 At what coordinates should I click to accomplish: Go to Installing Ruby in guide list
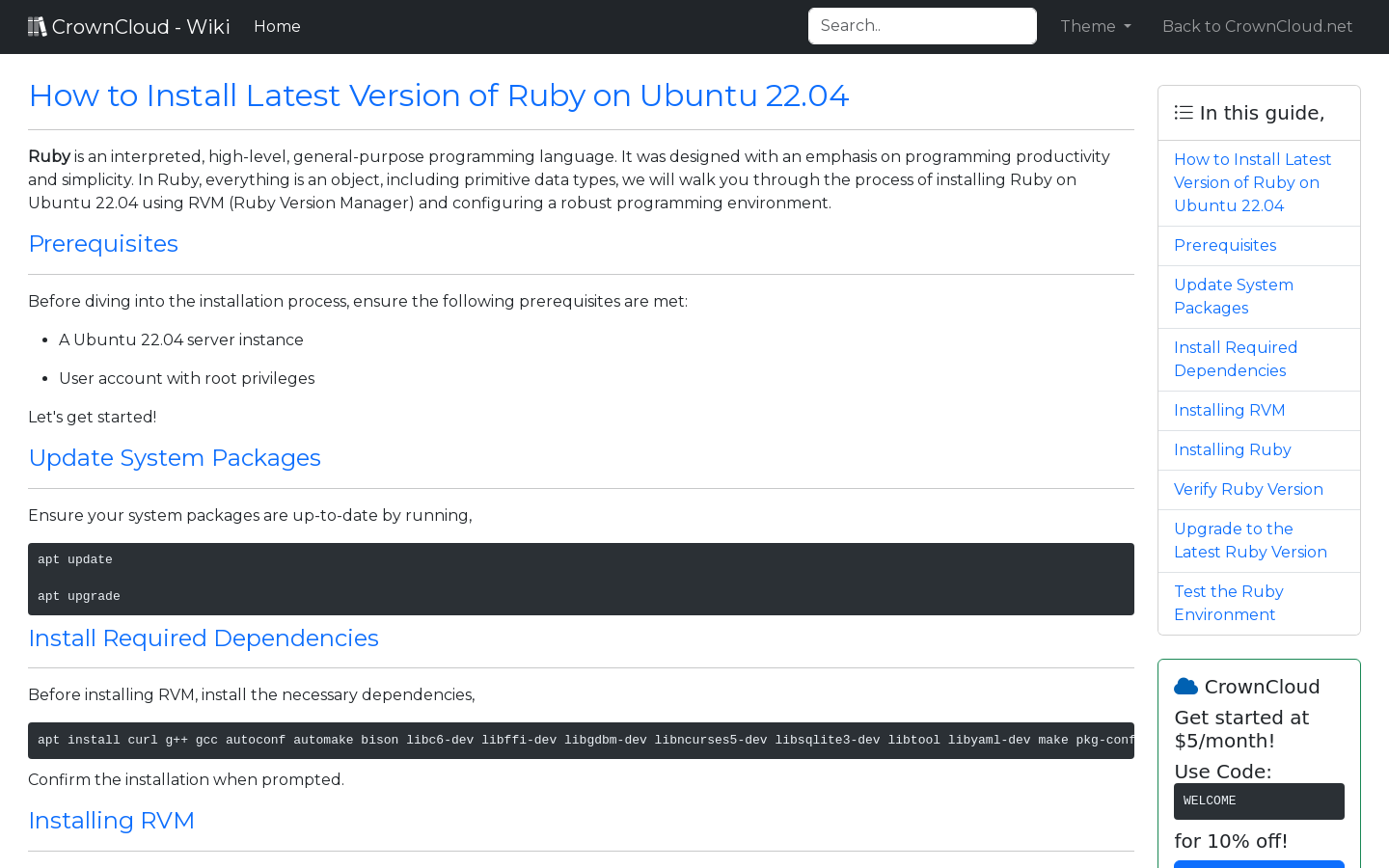pyautogui.click(x=1232, y=450)
